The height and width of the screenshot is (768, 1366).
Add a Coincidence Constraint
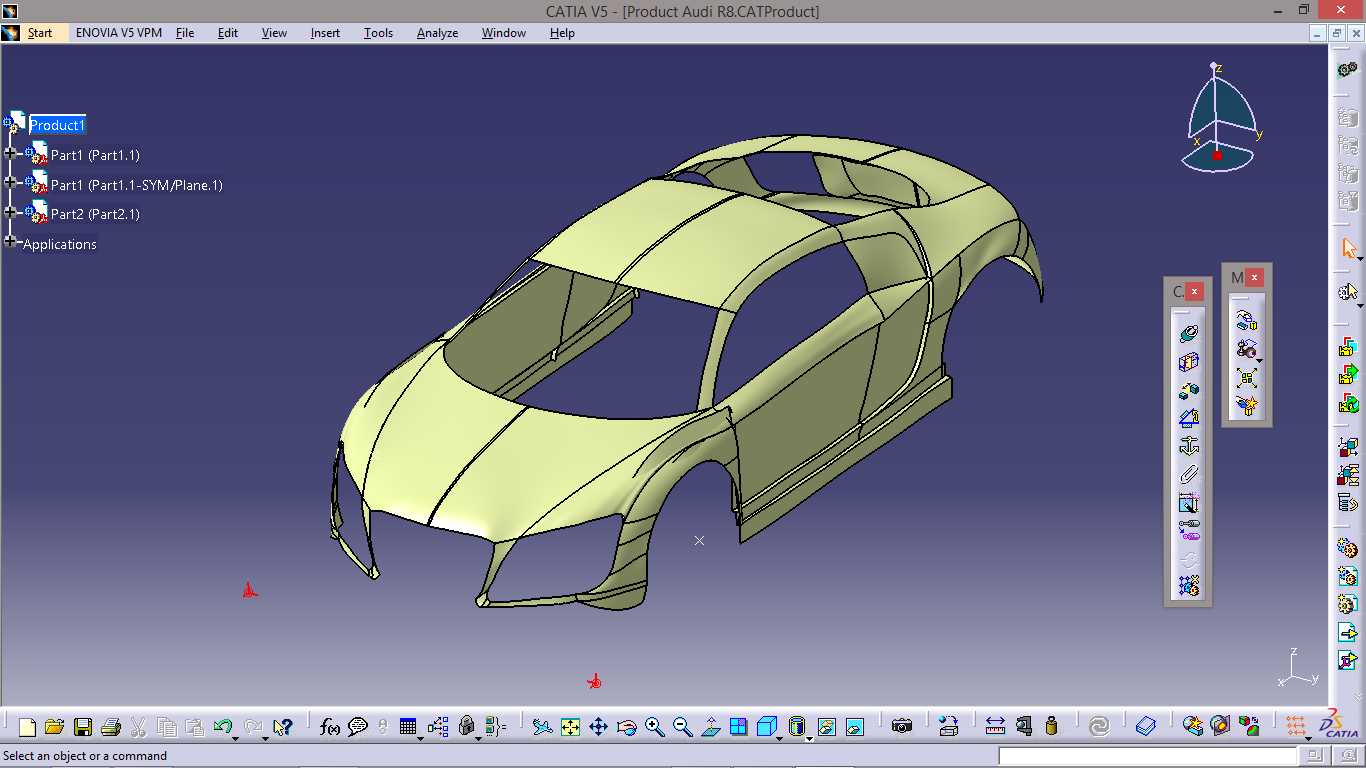tap(1188, 334)
